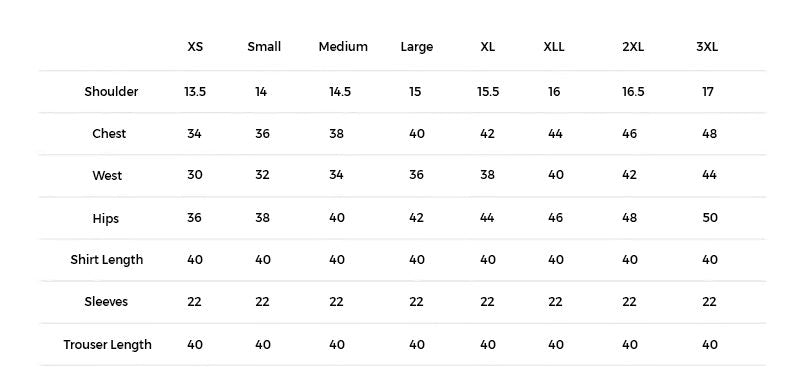Click the 3XL column header
800x392 pixels.
pos(707,46)
